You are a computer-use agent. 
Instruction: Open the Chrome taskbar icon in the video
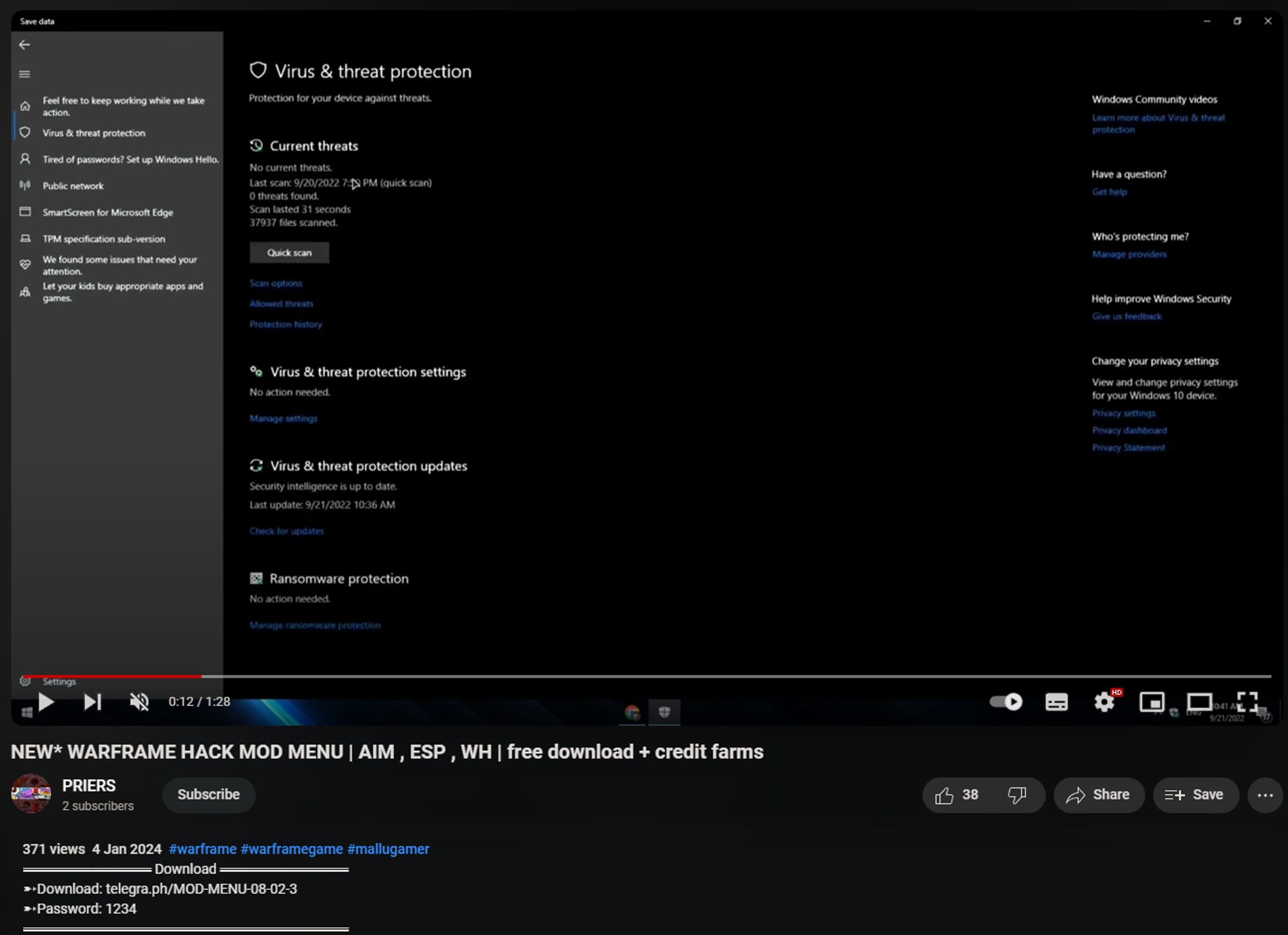(x=632, y=712)
